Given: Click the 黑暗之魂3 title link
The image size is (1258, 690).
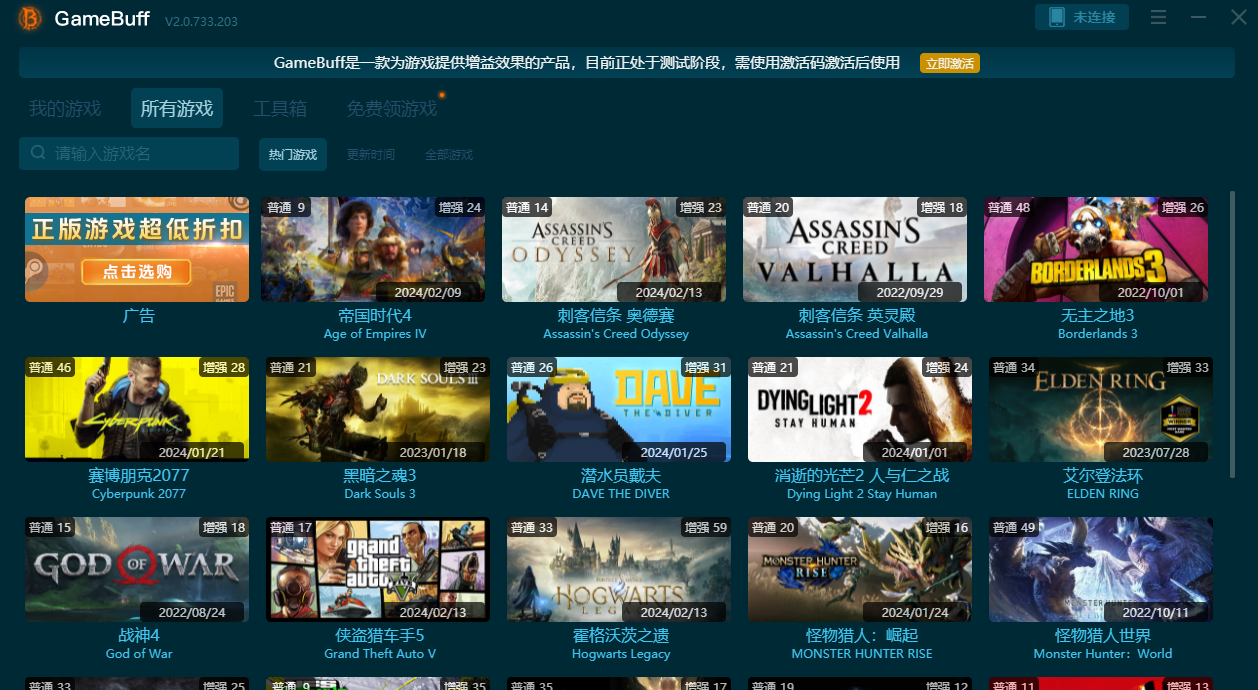Looking at the screenshot, I should pos(380,475).
